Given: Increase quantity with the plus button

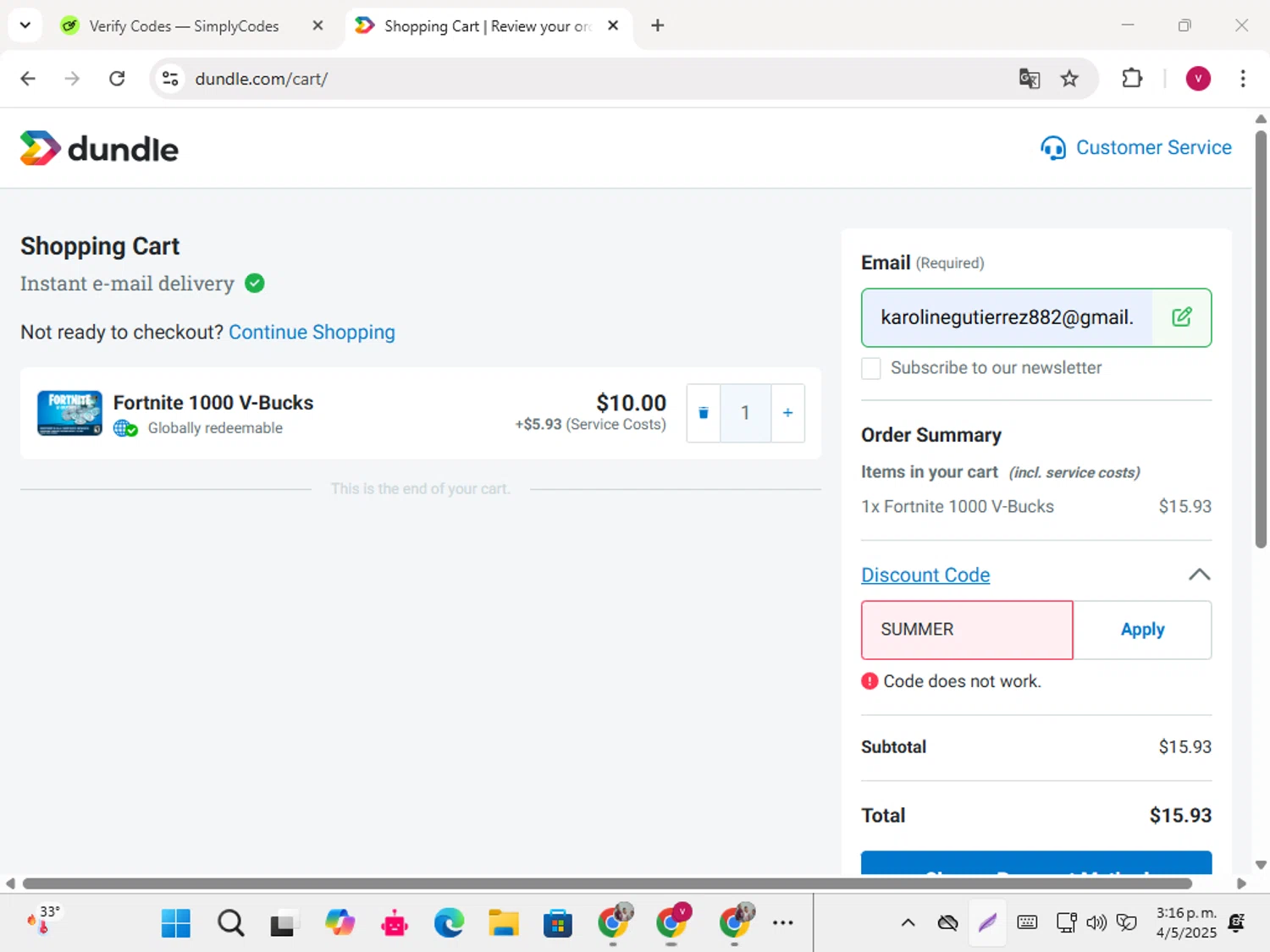Looking at the screenshot, I should pyautogui.click(x=787, y=413).
